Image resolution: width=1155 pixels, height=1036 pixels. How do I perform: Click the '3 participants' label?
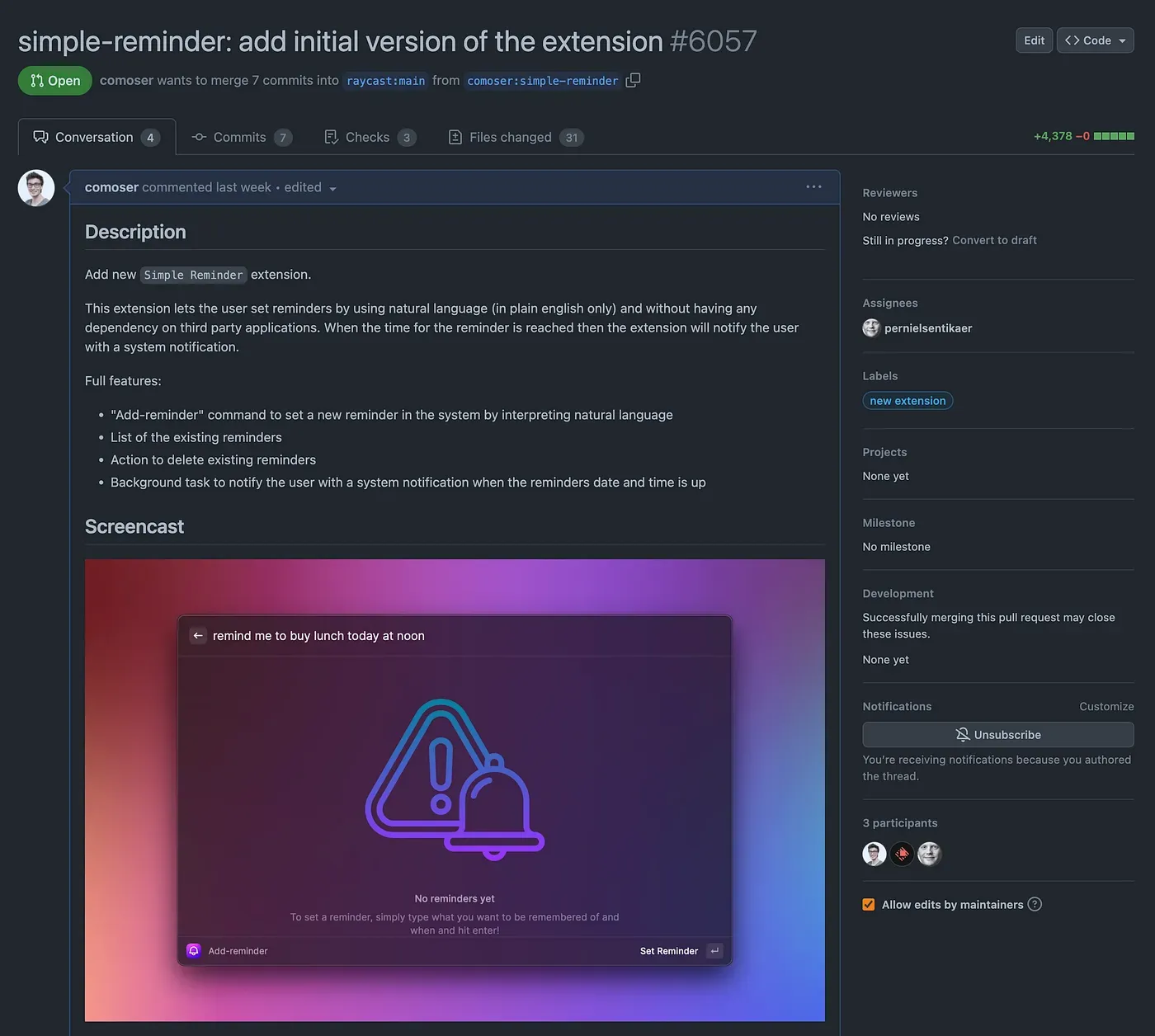(x=900, y=823)
